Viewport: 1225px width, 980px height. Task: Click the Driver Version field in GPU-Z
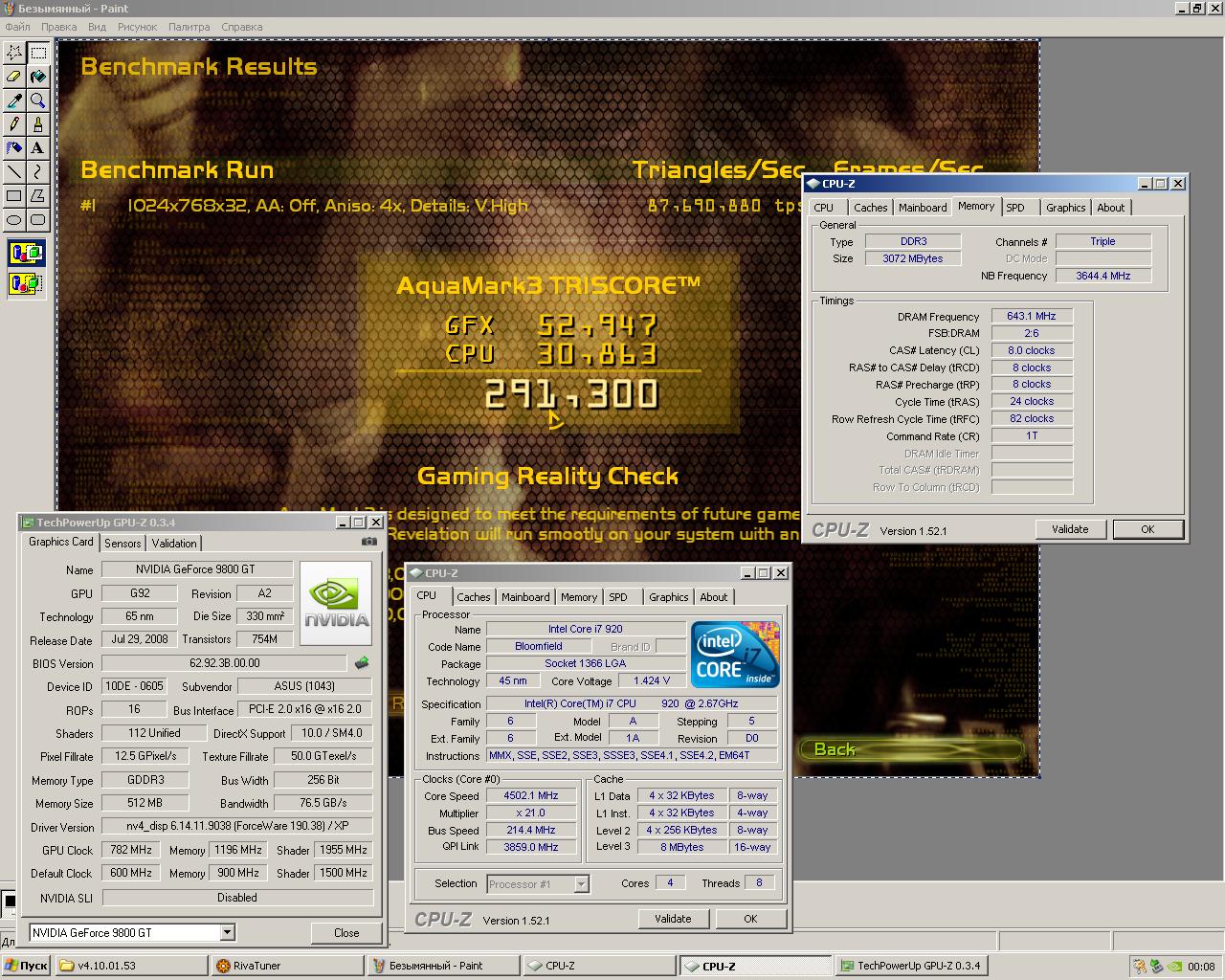tap(237, 826)
